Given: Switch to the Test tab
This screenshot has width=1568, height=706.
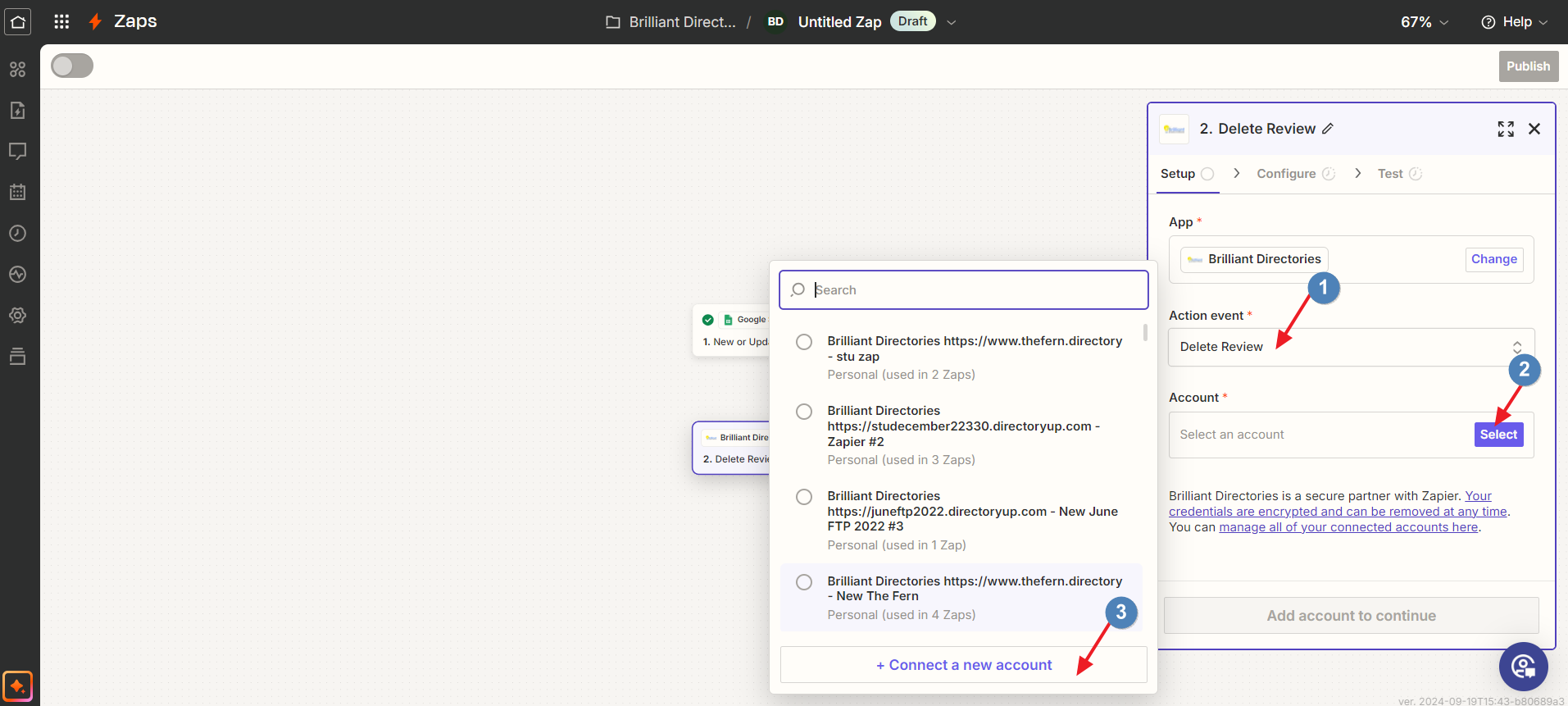Looking at the screenshot, I should (1399, 174).
